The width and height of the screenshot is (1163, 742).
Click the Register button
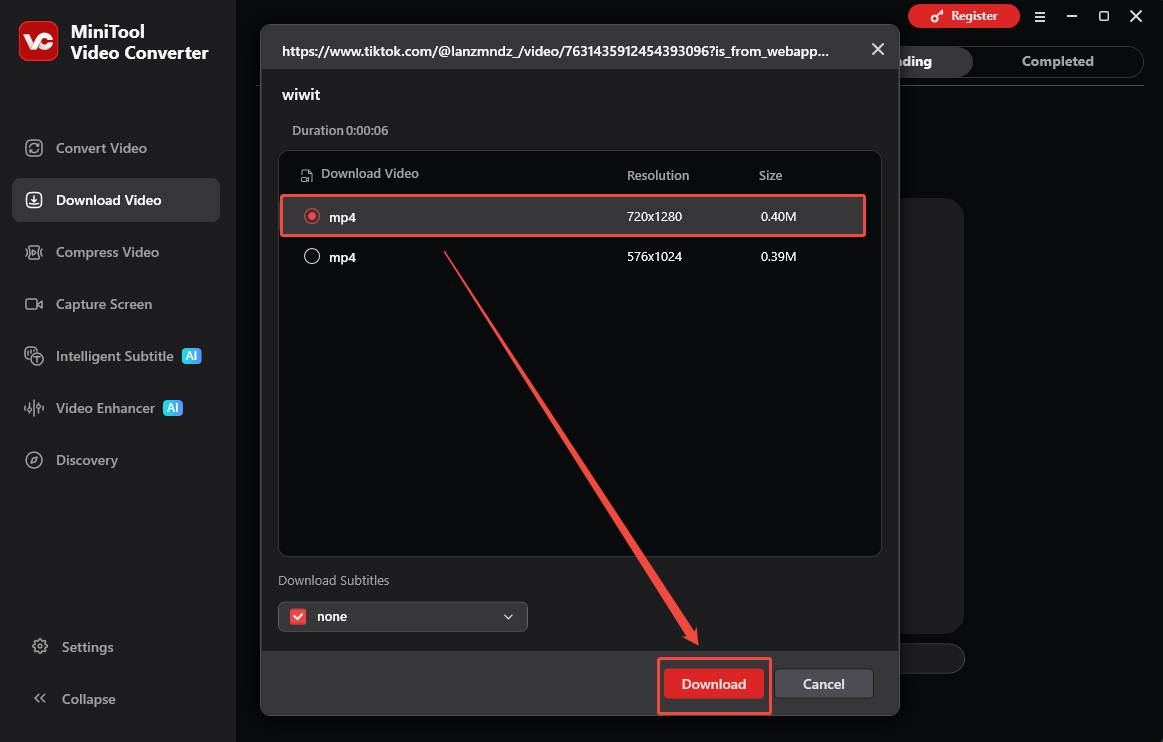pos(963,16)
